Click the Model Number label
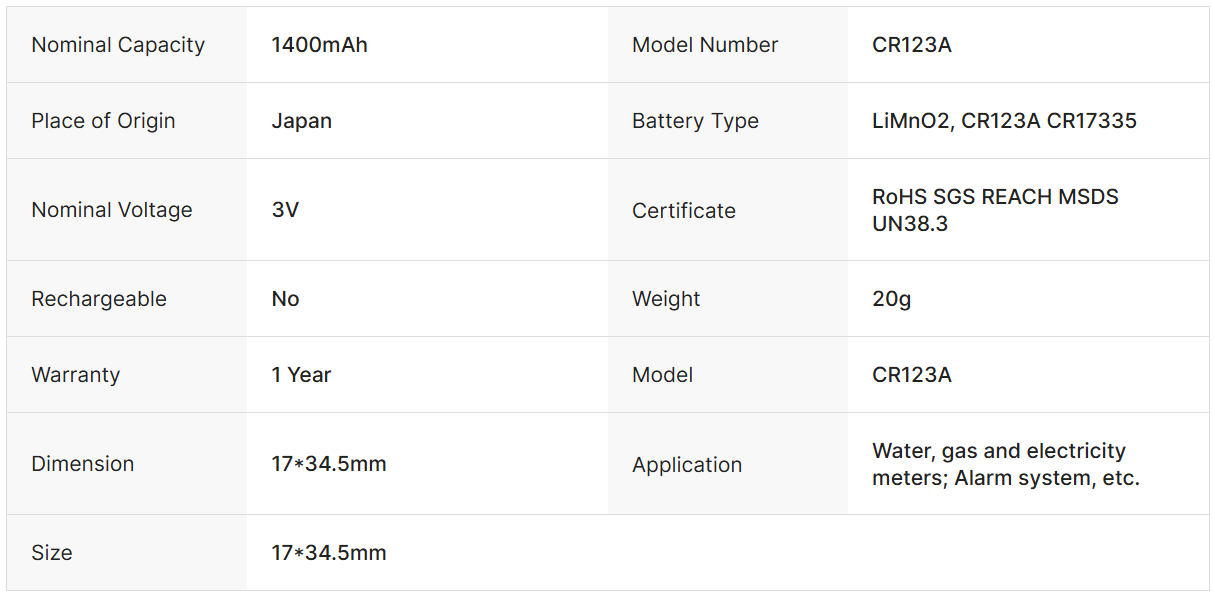 pyautogui.click(x=705, y=45)
